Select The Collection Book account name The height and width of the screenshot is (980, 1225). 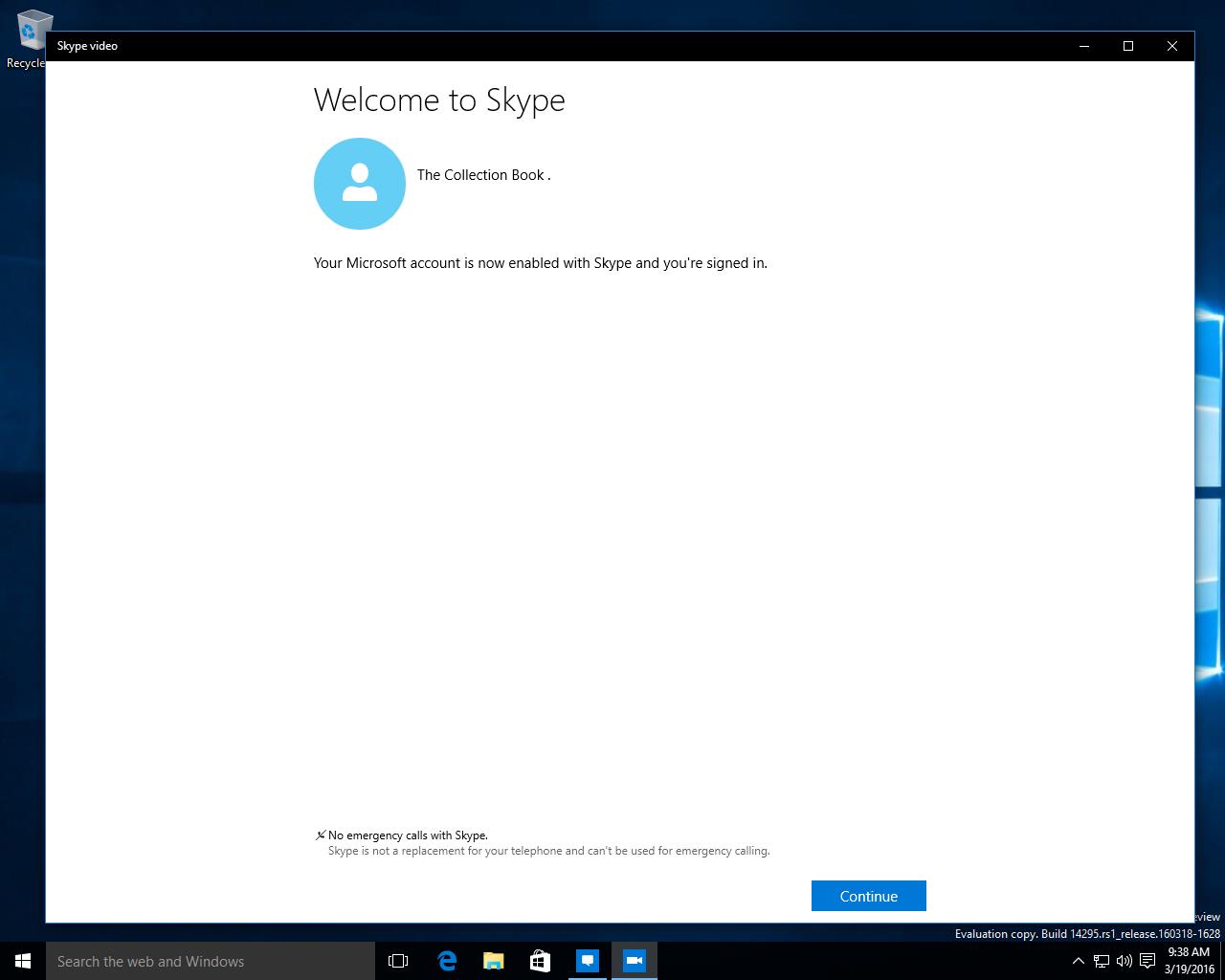483,175
